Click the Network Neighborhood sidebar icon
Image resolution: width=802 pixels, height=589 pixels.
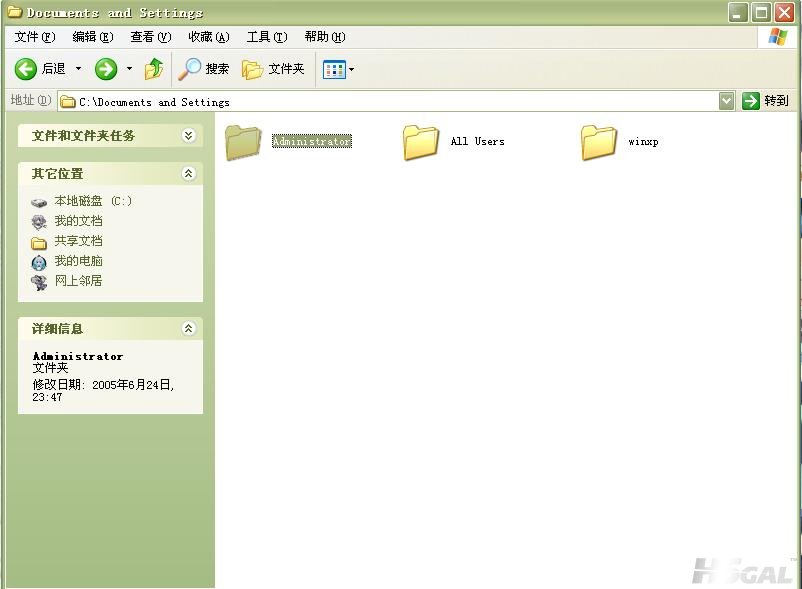tap(39, 282)
